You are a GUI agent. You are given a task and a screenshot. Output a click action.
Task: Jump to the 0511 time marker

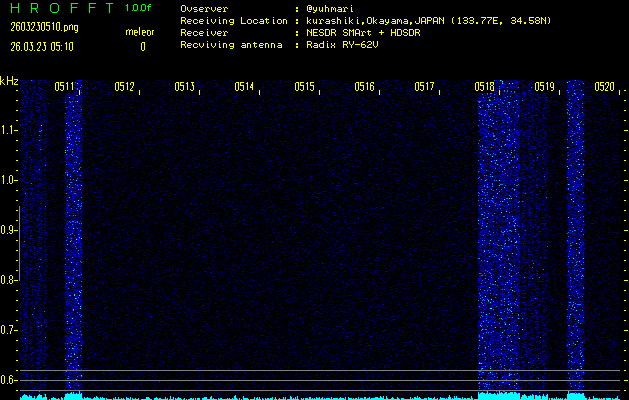pos(65,87)
